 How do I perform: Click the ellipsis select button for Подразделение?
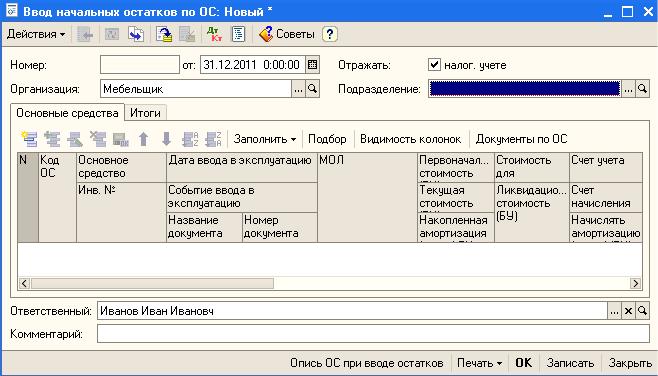(628, 89)
